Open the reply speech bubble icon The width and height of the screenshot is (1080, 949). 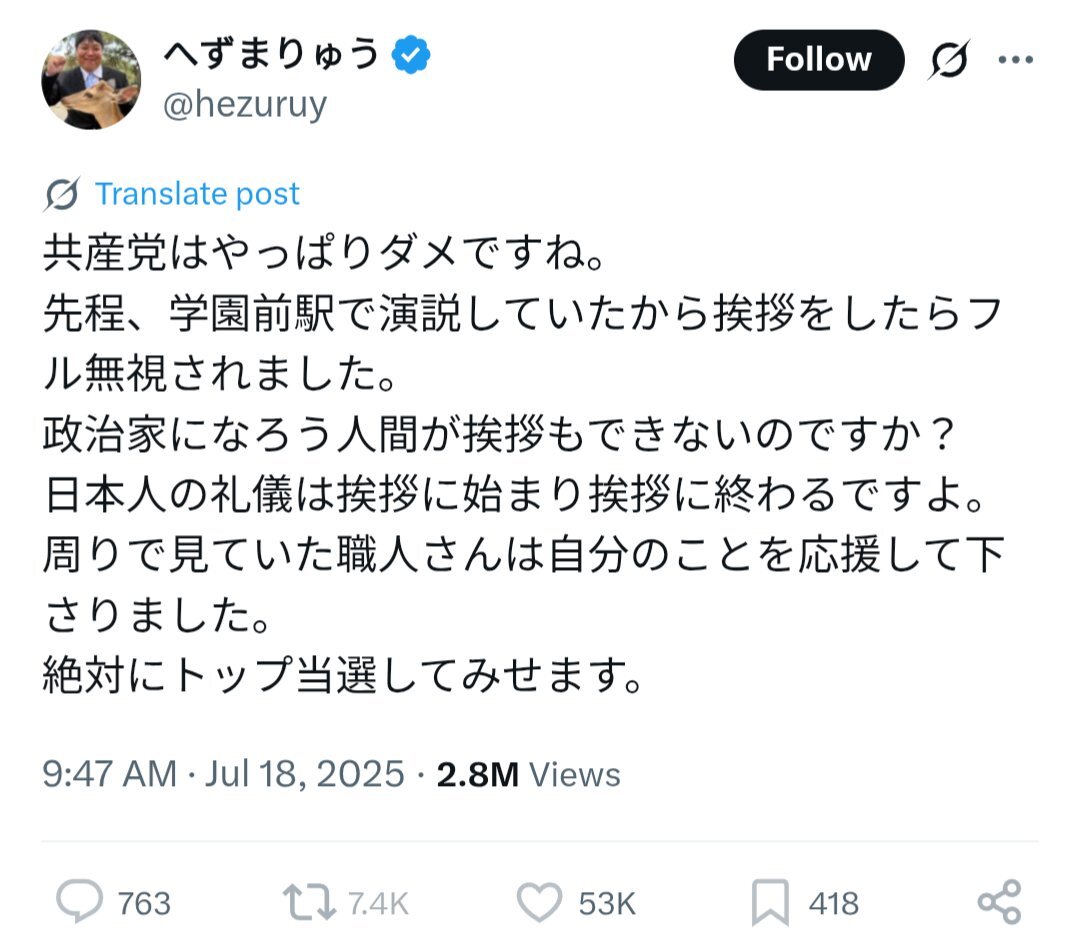(79, 901)
